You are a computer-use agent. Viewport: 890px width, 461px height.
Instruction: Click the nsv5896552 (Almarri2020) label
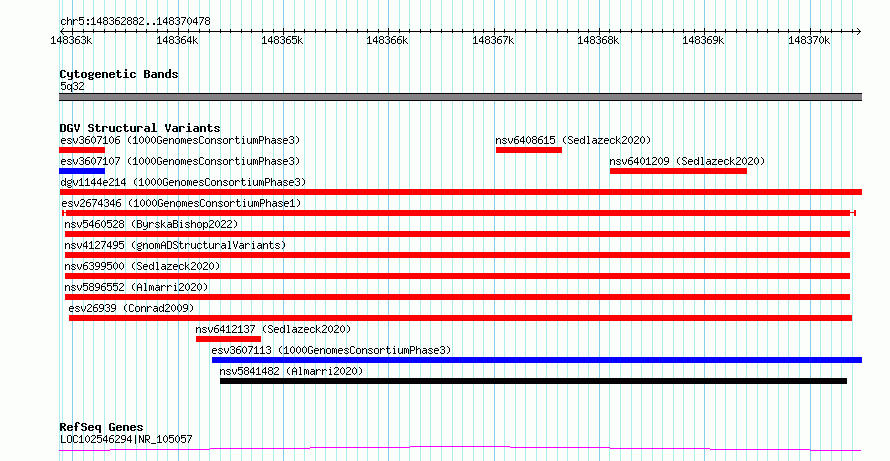coord(136,287)
